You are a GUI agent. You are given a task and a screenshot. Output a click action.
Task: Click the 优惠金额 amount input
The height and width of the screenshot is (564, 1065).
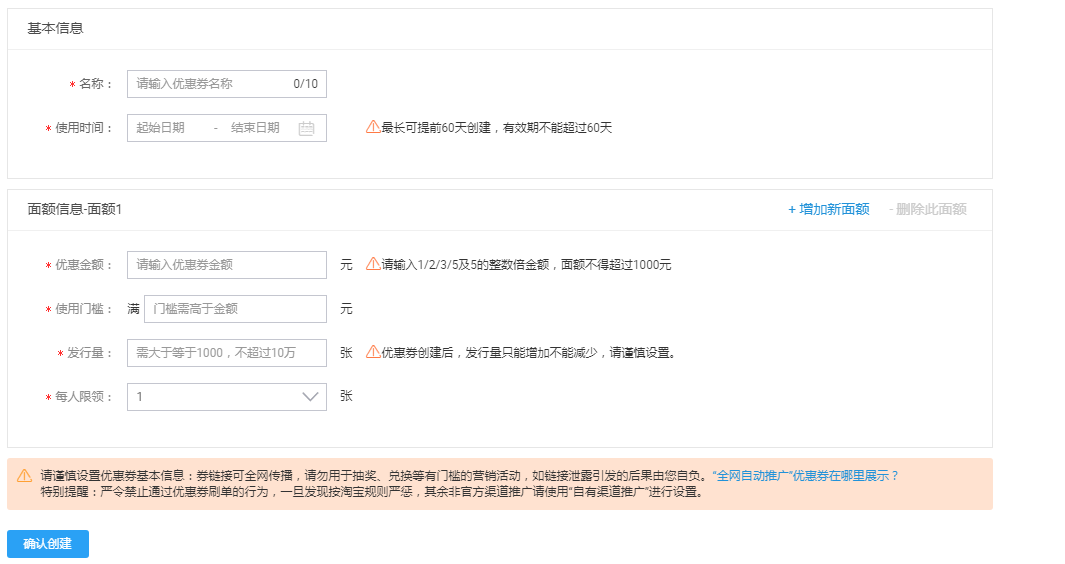coord(226,265)
